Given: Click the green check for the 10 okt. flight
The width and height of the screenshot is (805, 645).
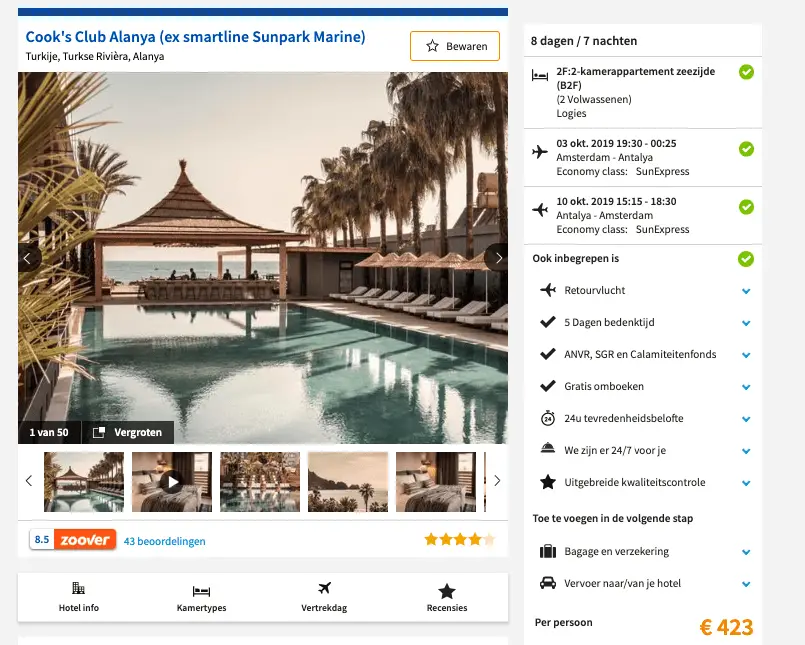Looking at the screenshot, I should tap(746, 207).
